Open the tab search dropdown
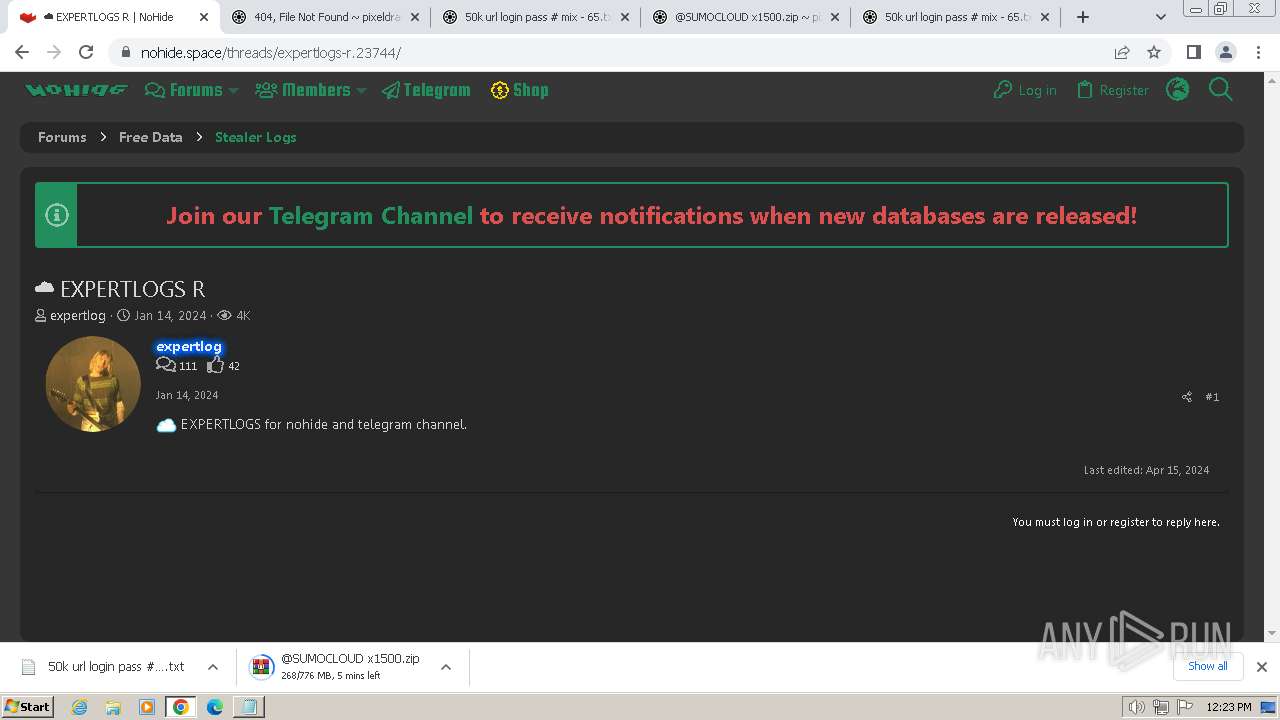Screen dimensions: 1280x720 pyautogui.click(x=1161, y=17)
